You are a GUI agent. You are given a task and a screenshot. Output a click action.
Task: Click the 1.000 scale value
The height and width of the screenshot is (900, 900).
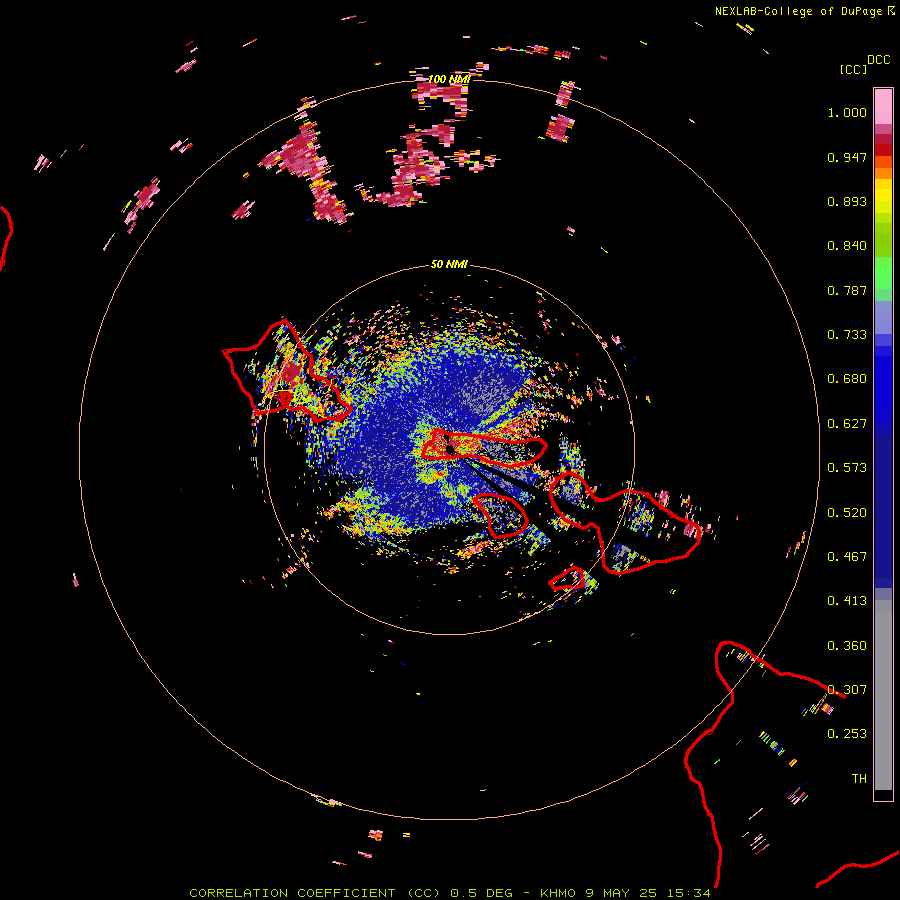[847, 112]
